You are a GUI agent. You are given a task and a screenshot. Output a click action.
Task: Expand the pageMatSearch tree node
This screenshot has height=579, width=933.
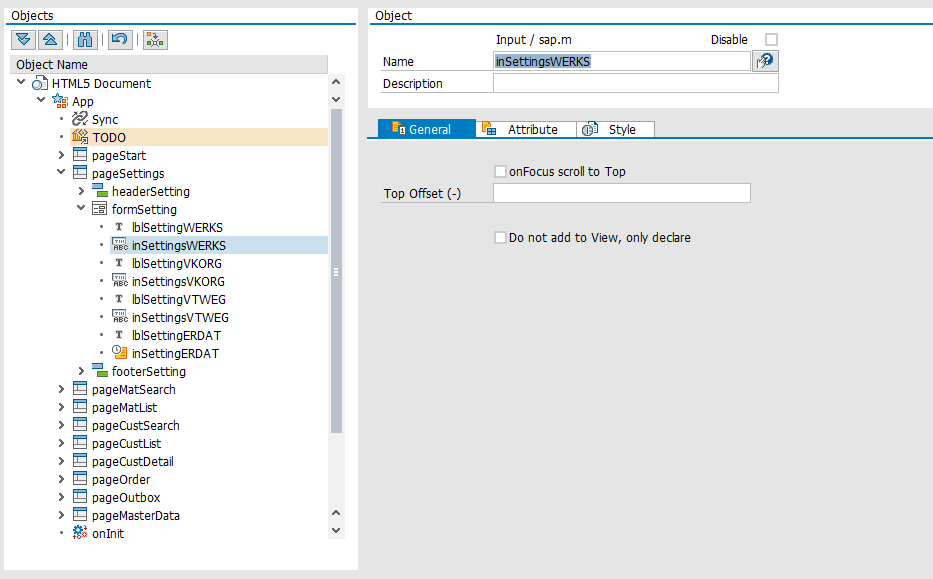[62, 389]
